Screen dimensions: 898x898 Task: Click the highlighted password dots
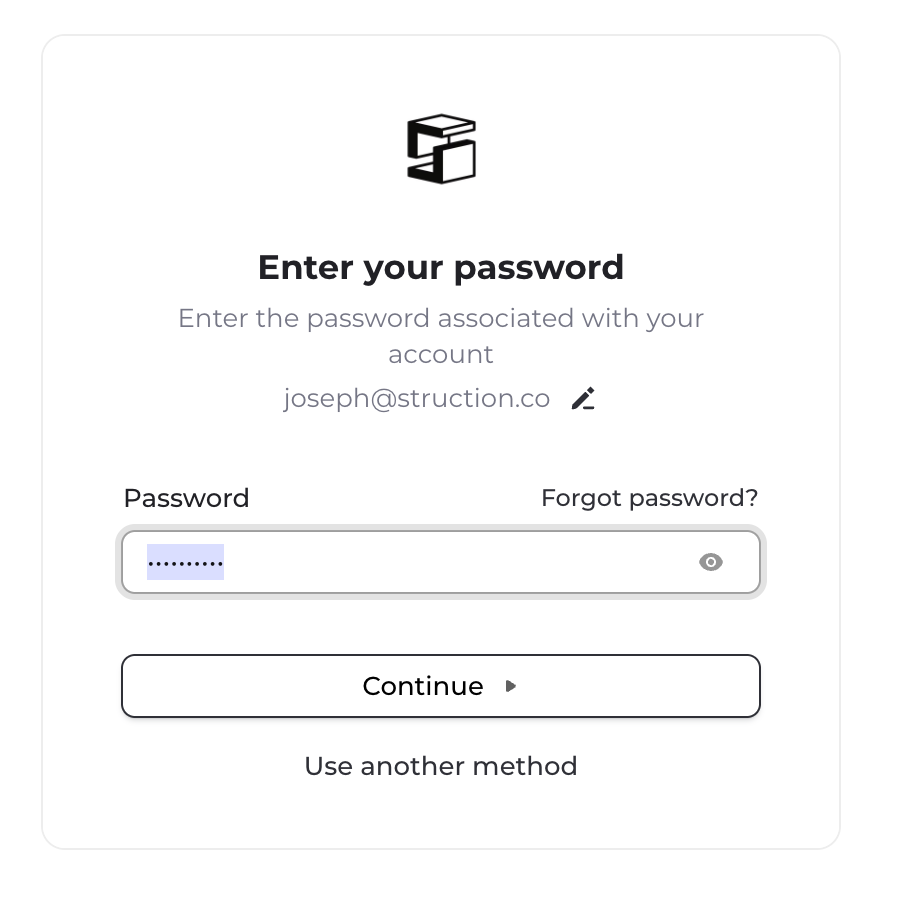coord(185,562)
